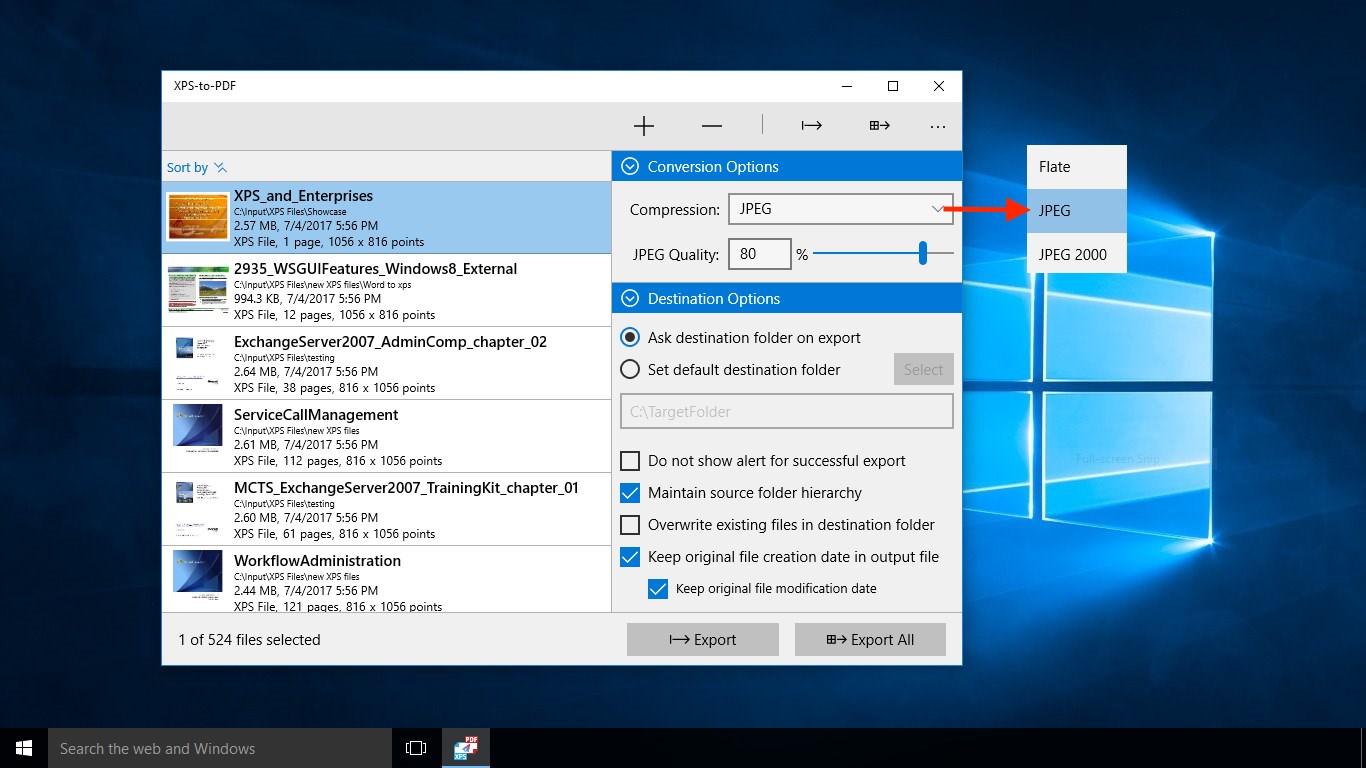Click the single export arrow toolbar icon
The height and width of the screenshot is (768, 1366).
click(x=811, y=126)
